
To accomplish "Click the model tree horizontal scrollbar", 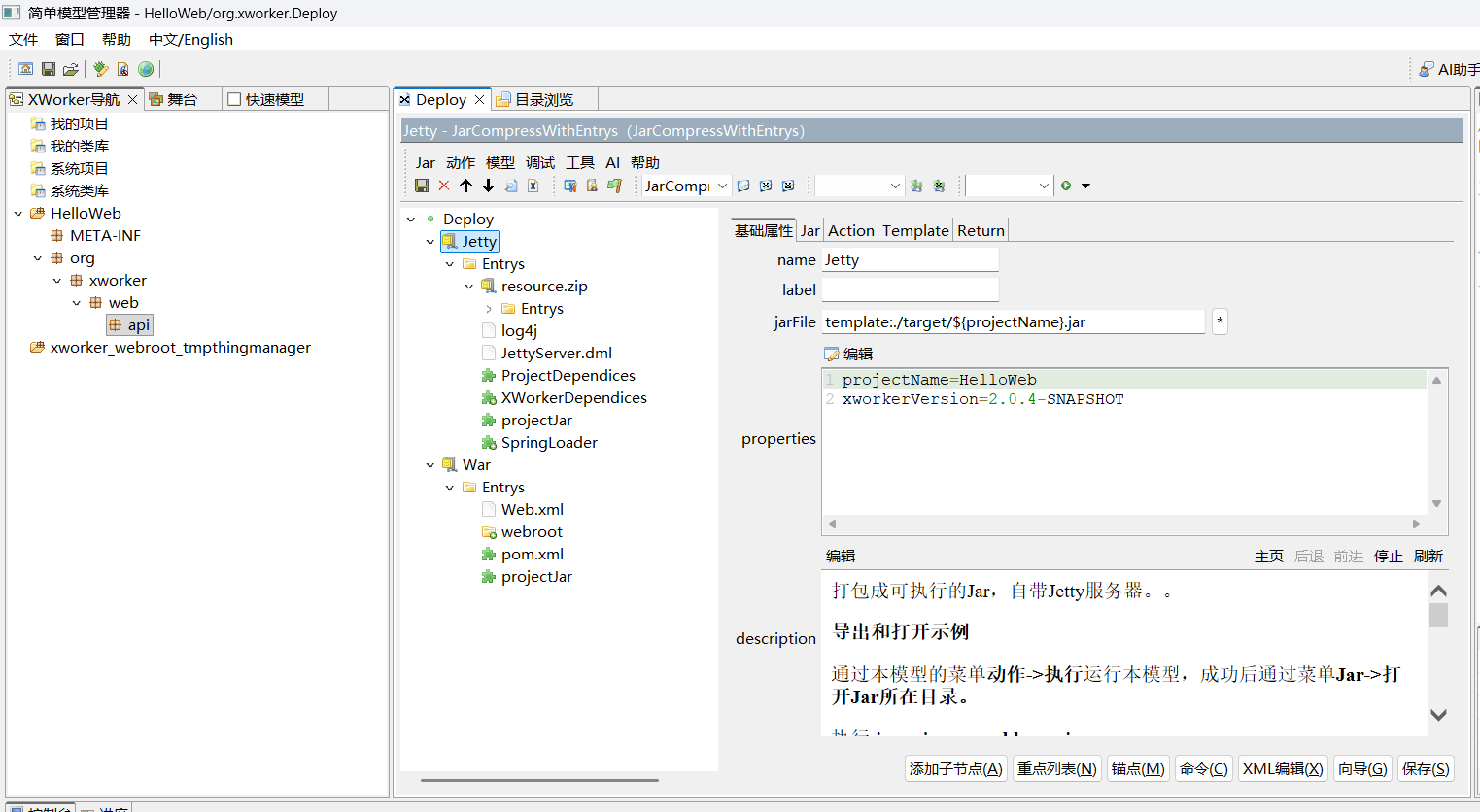I will tap(539, 780).
